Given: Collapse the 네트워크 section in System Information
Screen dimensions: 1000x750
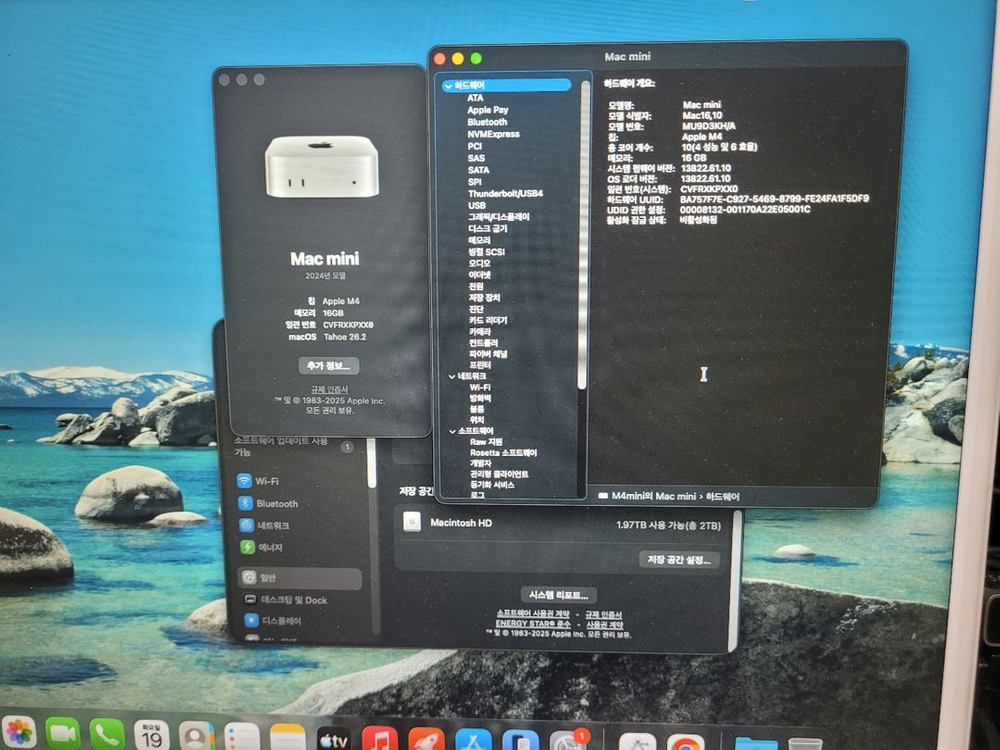Looking at the screenshot, I should (x=452, y=376).
